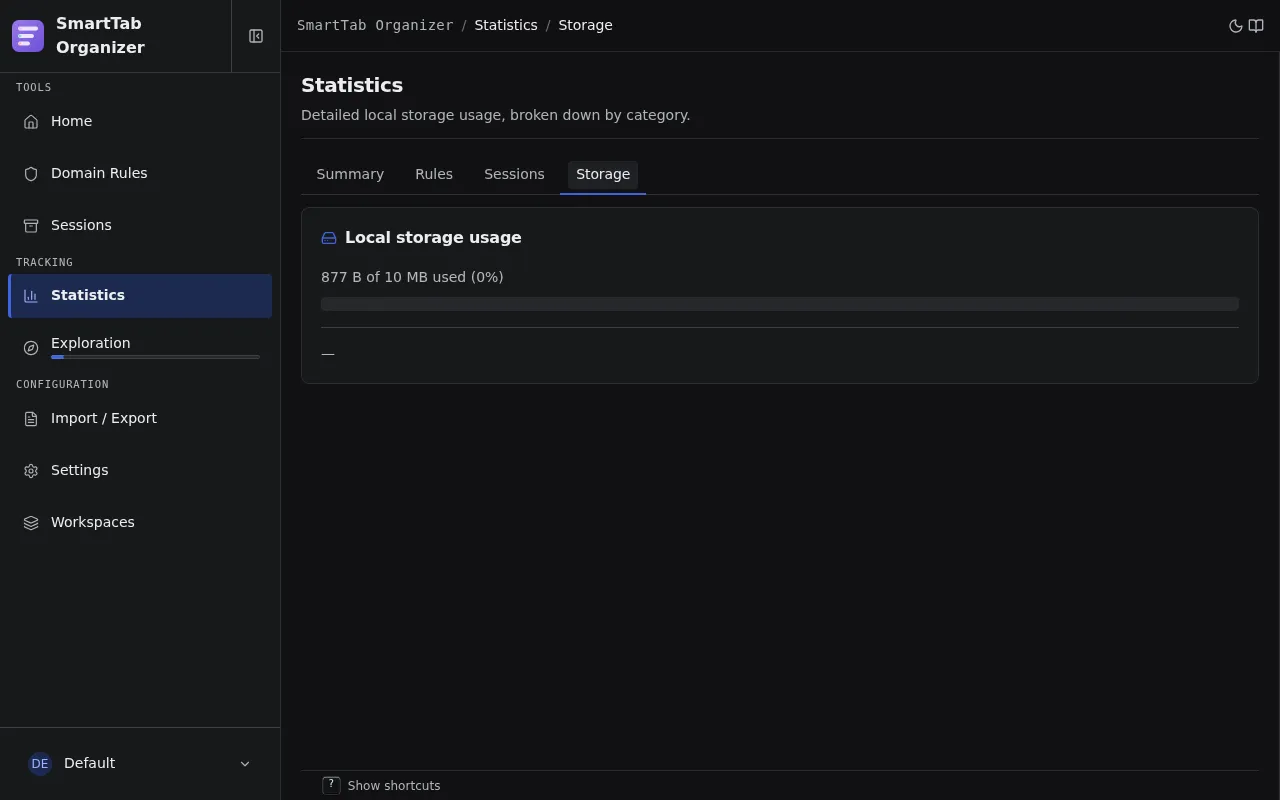Expand the Default workspace chevron
1280x800 pixels.
[245, 764]
